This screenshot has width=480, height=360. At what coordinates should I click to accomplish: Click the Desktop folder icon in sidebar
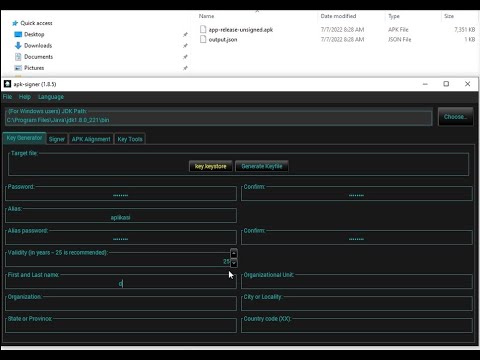coord(18,34)
